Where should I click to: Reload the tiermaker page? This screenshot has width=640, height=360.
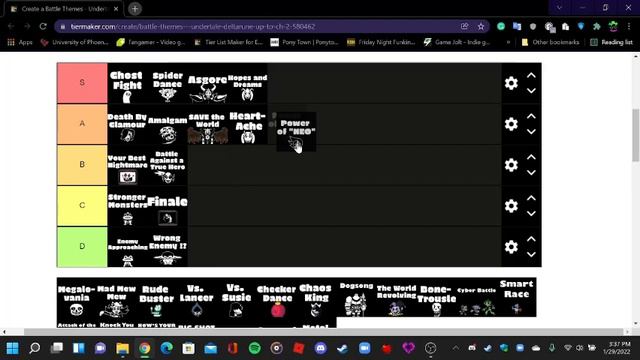43,27
